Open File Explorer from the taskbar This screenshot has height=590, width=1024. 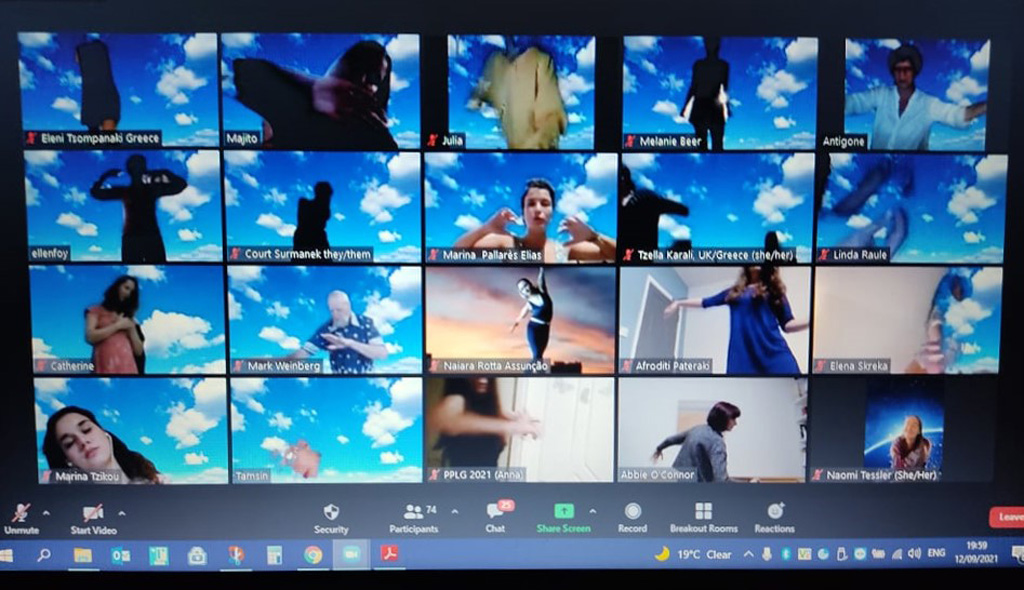click(x=82, y=555)
